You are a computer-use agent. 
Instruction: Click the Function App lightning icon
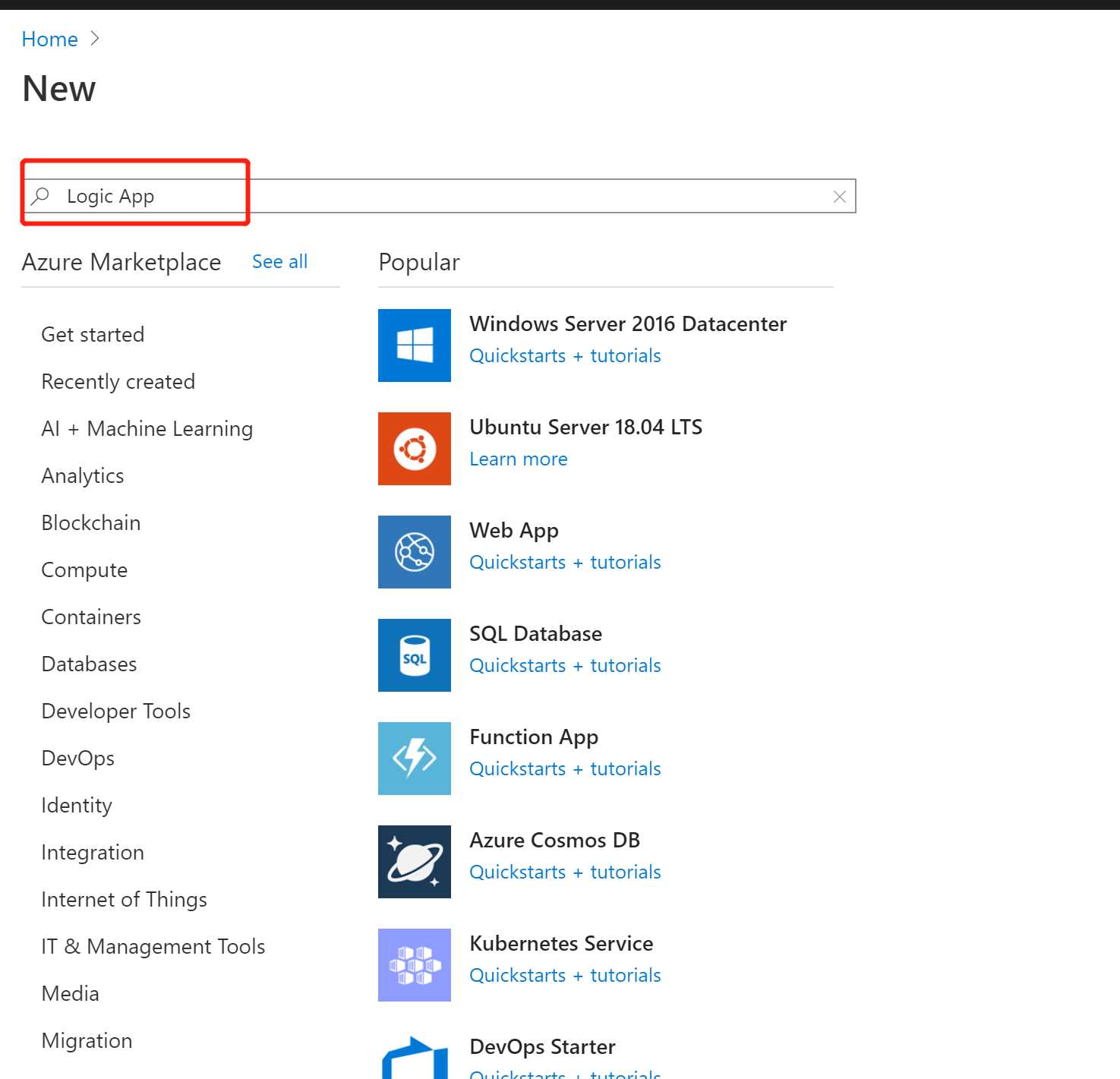415,759
